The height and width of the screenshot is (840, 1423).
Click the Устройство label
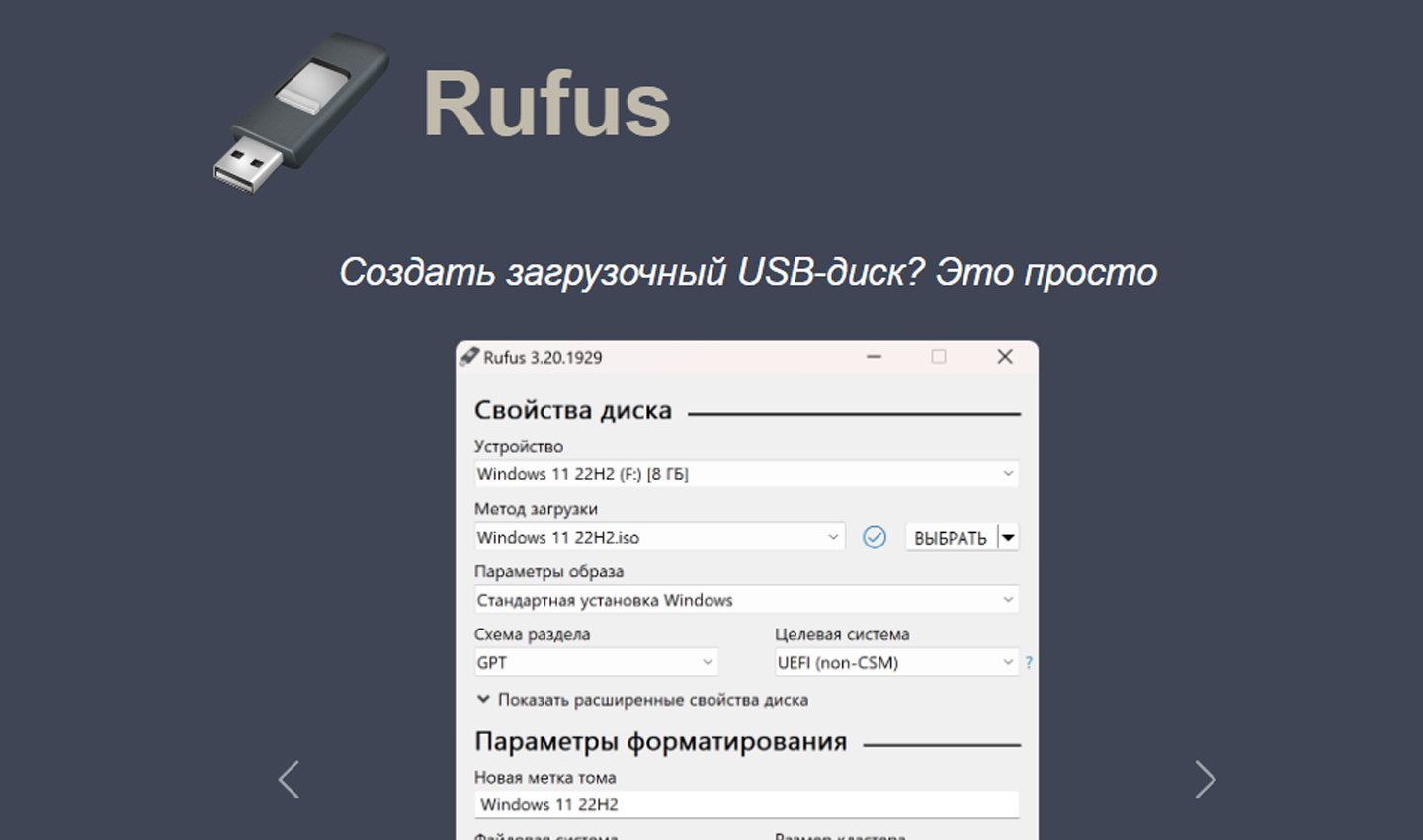point(519,446)
